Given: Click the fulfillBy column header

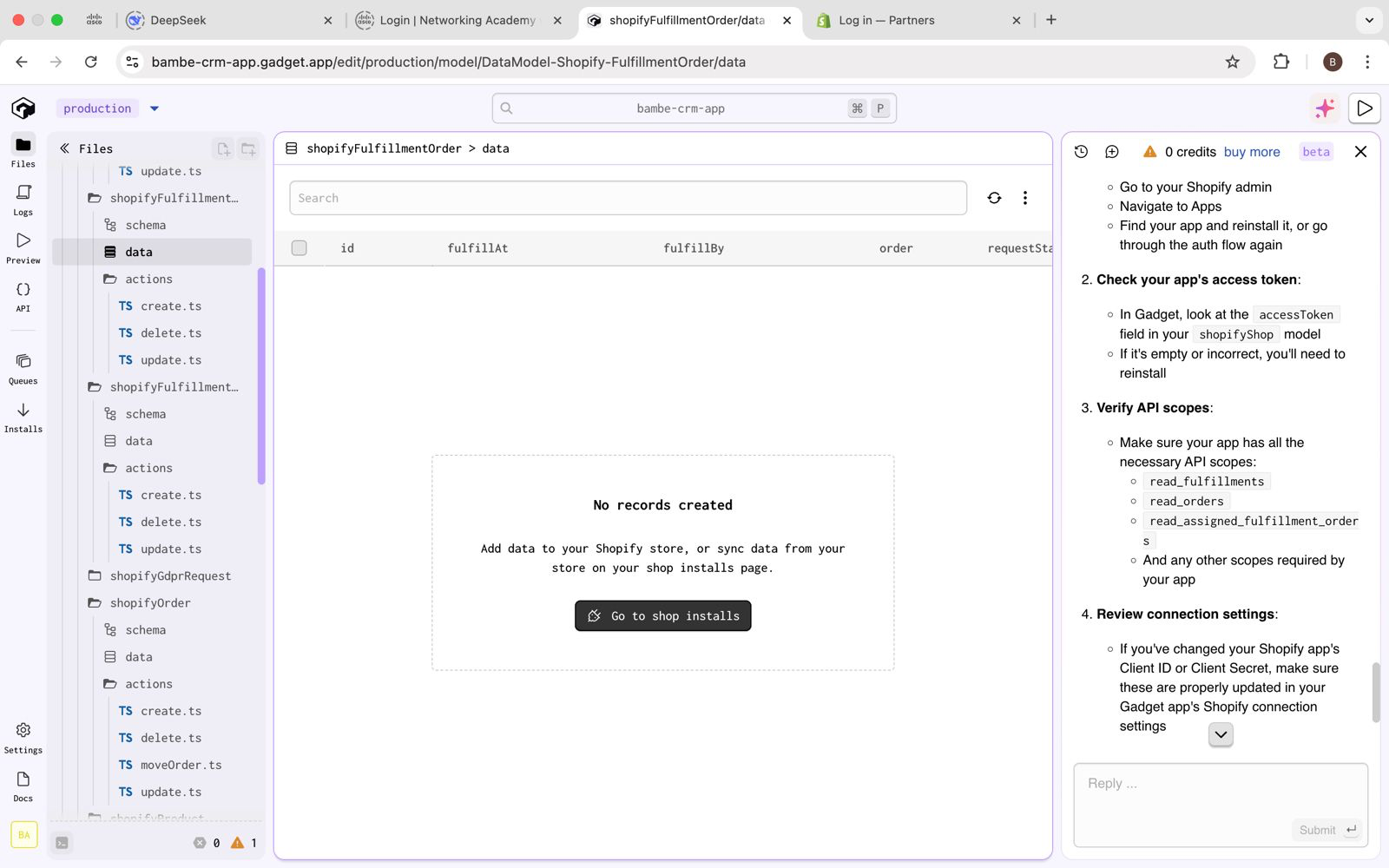Looking at the screenshot, I should 694,248.
